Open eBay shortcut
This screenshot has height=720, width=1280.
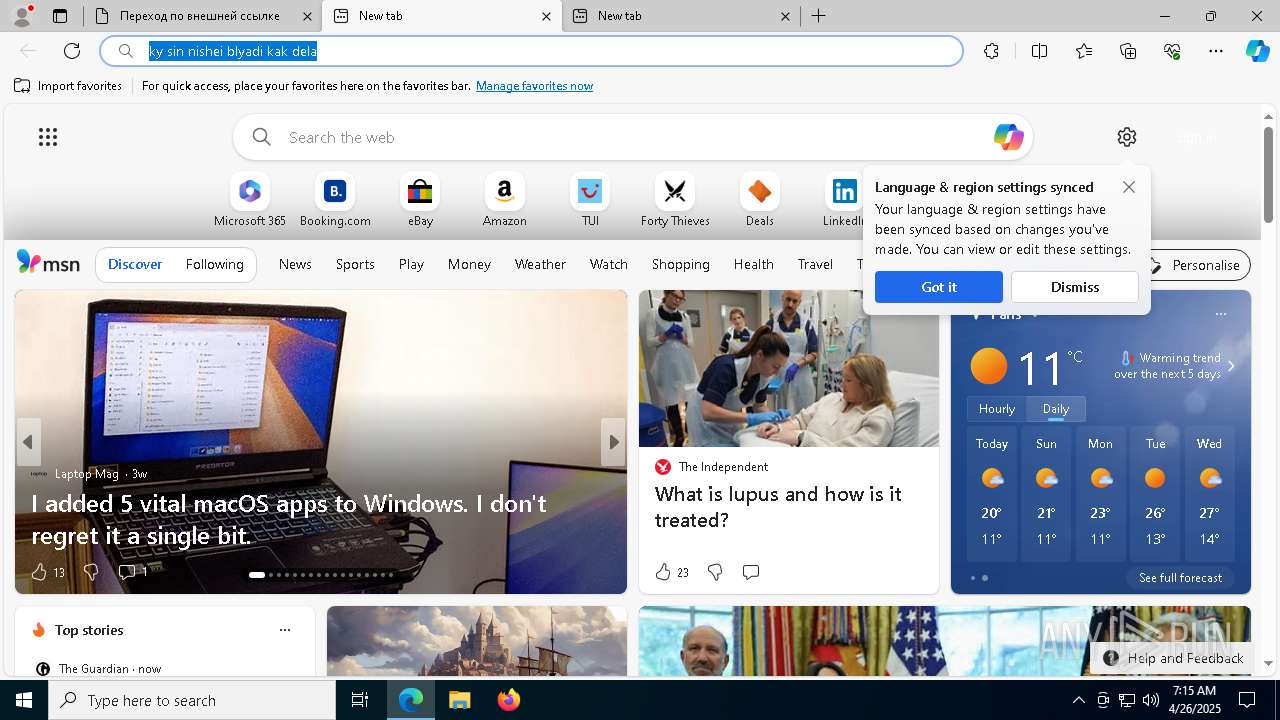click(420, 200)
